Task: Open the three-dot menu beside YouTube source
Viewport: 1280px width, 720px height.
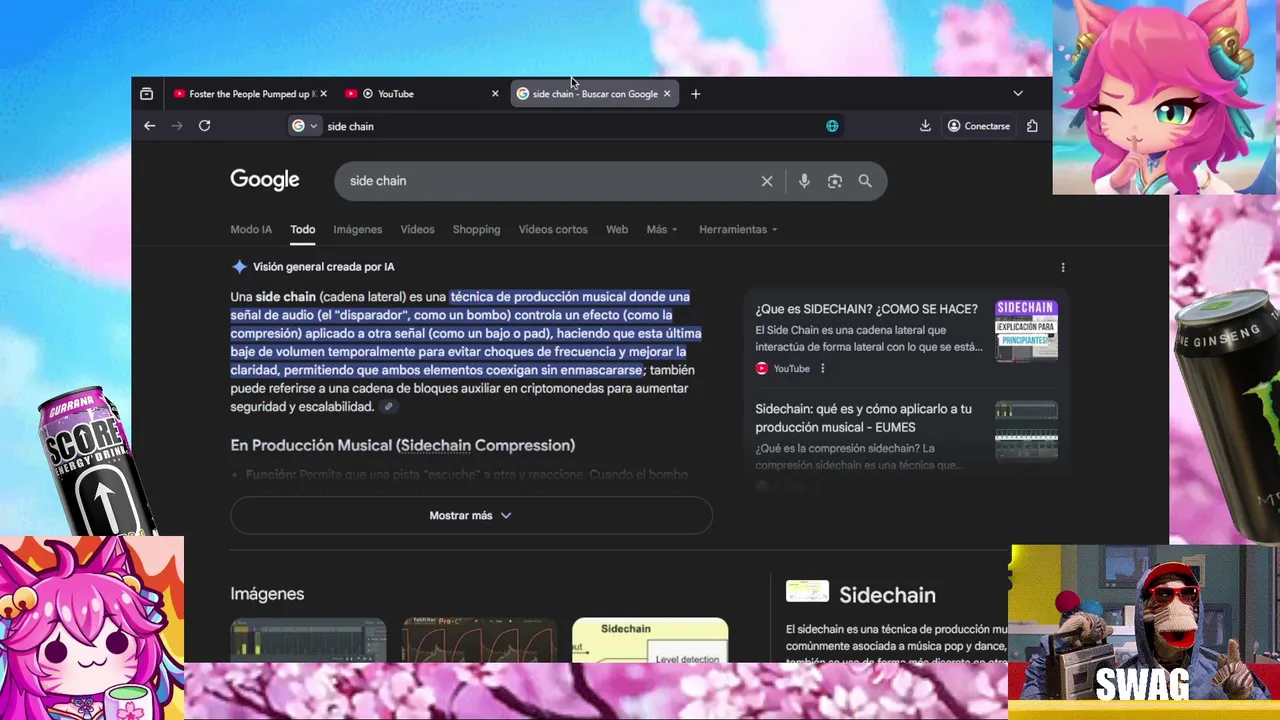Action: tap(823, 369)
